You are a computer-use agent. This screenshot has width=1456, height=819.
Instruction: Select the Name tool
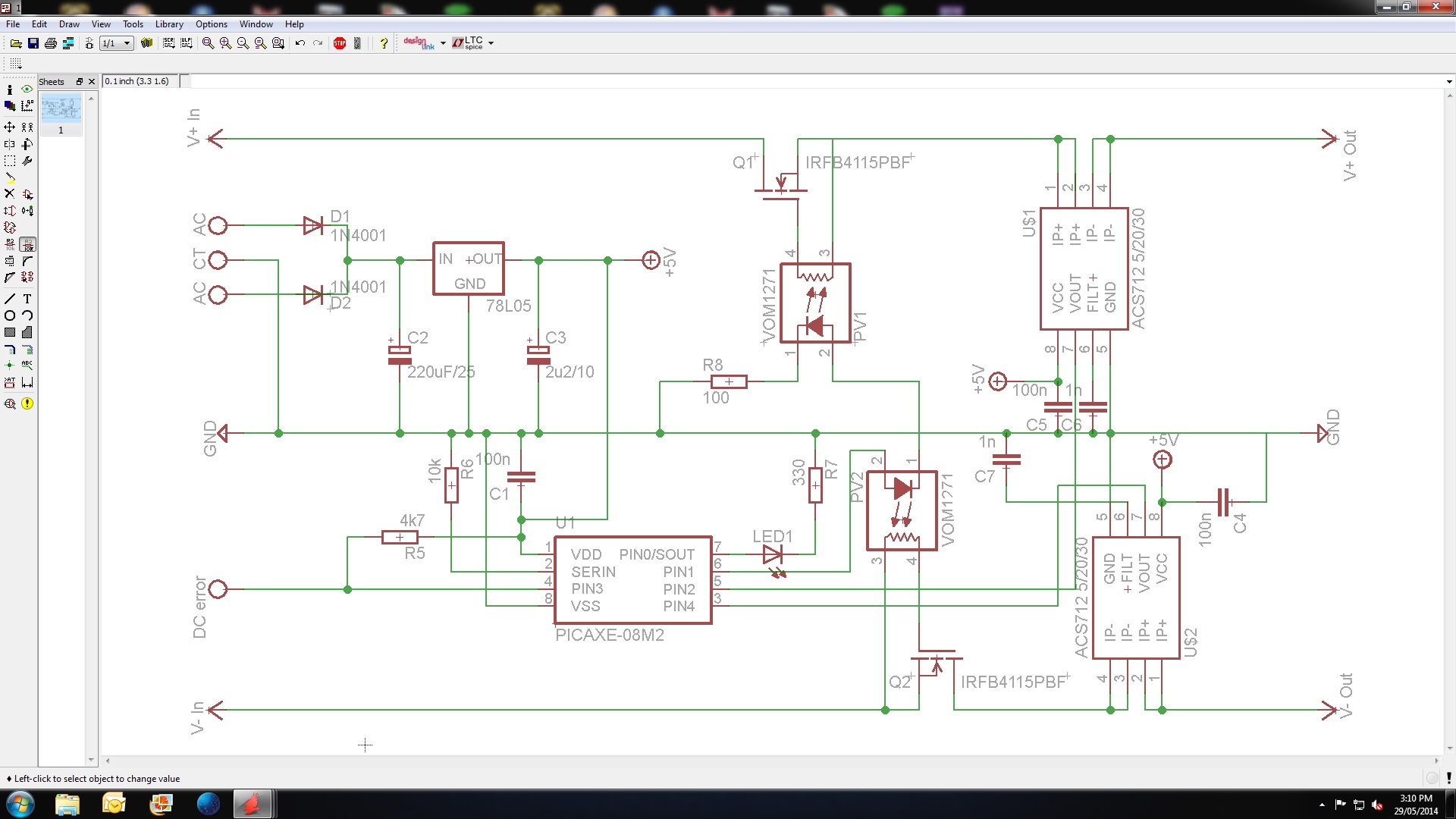[10, 244]
